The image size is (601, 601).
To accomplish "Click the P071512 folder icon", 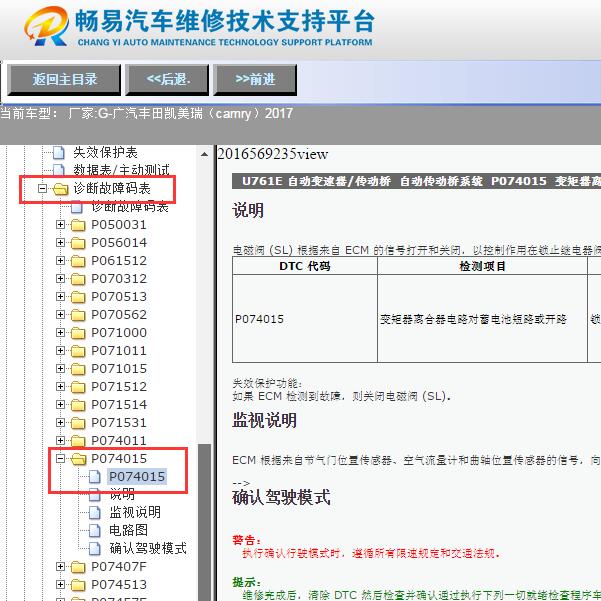I will click(x=78, y=387).
